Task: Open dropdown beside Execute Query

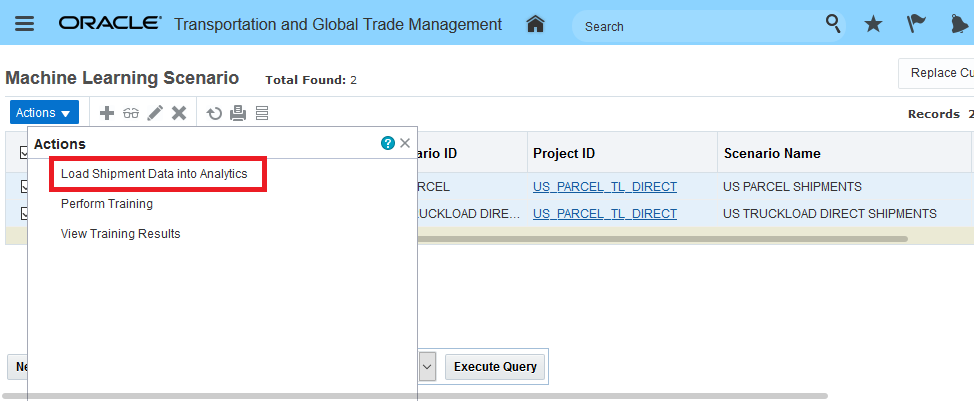Action: click(427, 366)
